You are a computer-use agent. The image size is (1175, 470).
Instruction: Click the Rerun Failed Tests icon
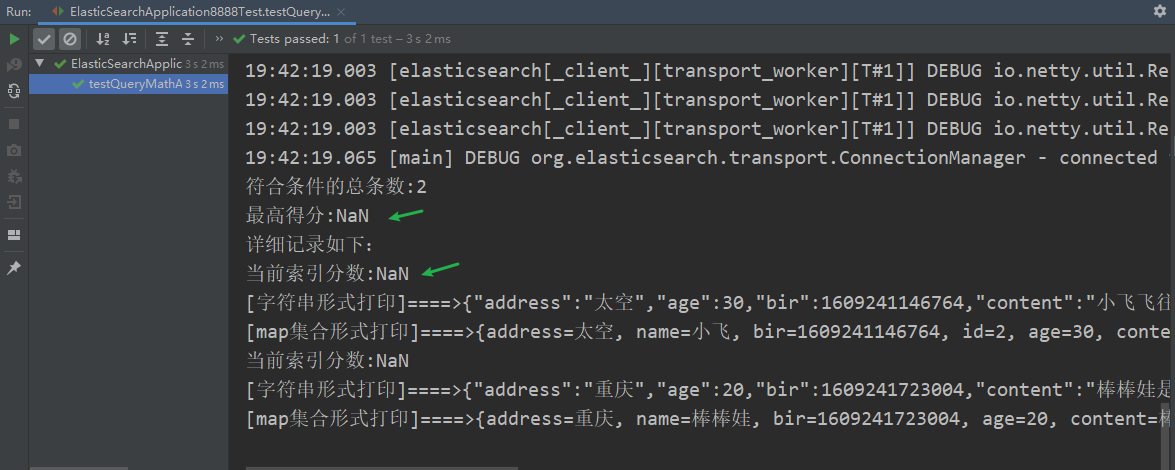click(x=13, y=65)
